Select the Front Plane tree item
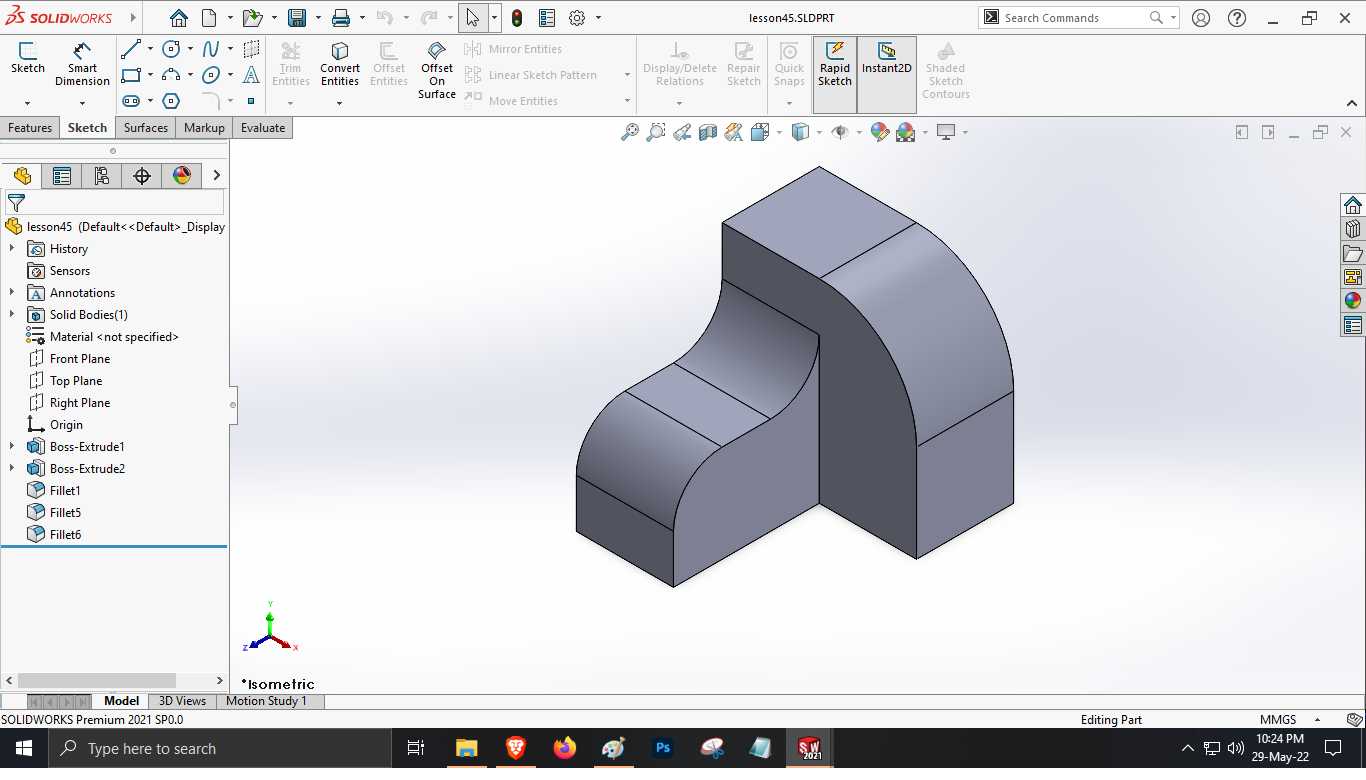This screenshot has height=780, width=1366. pos(80,358)
